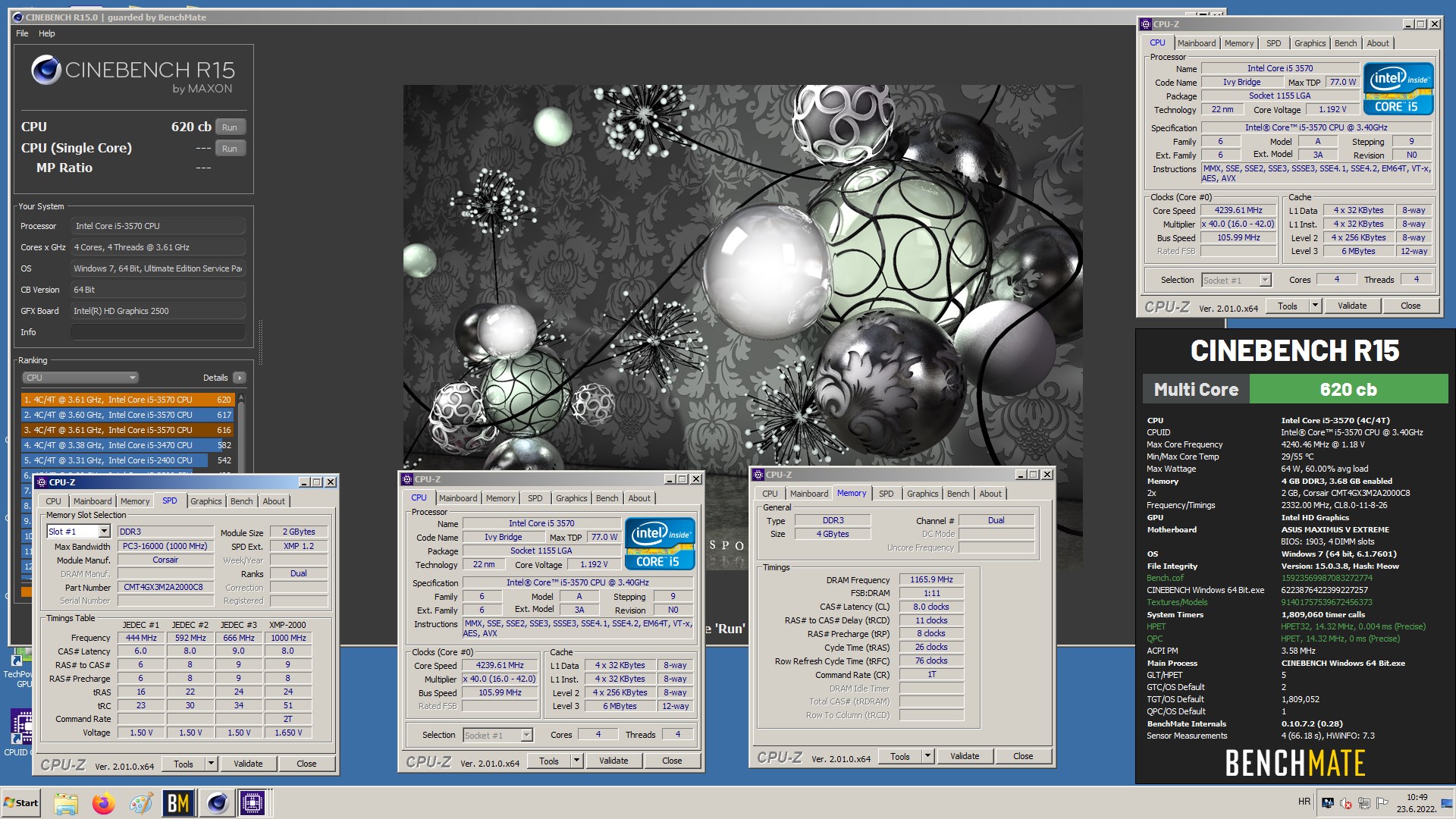Click the DRAM Frequency value 1165.9 MHz

click(x=931, y=579)
